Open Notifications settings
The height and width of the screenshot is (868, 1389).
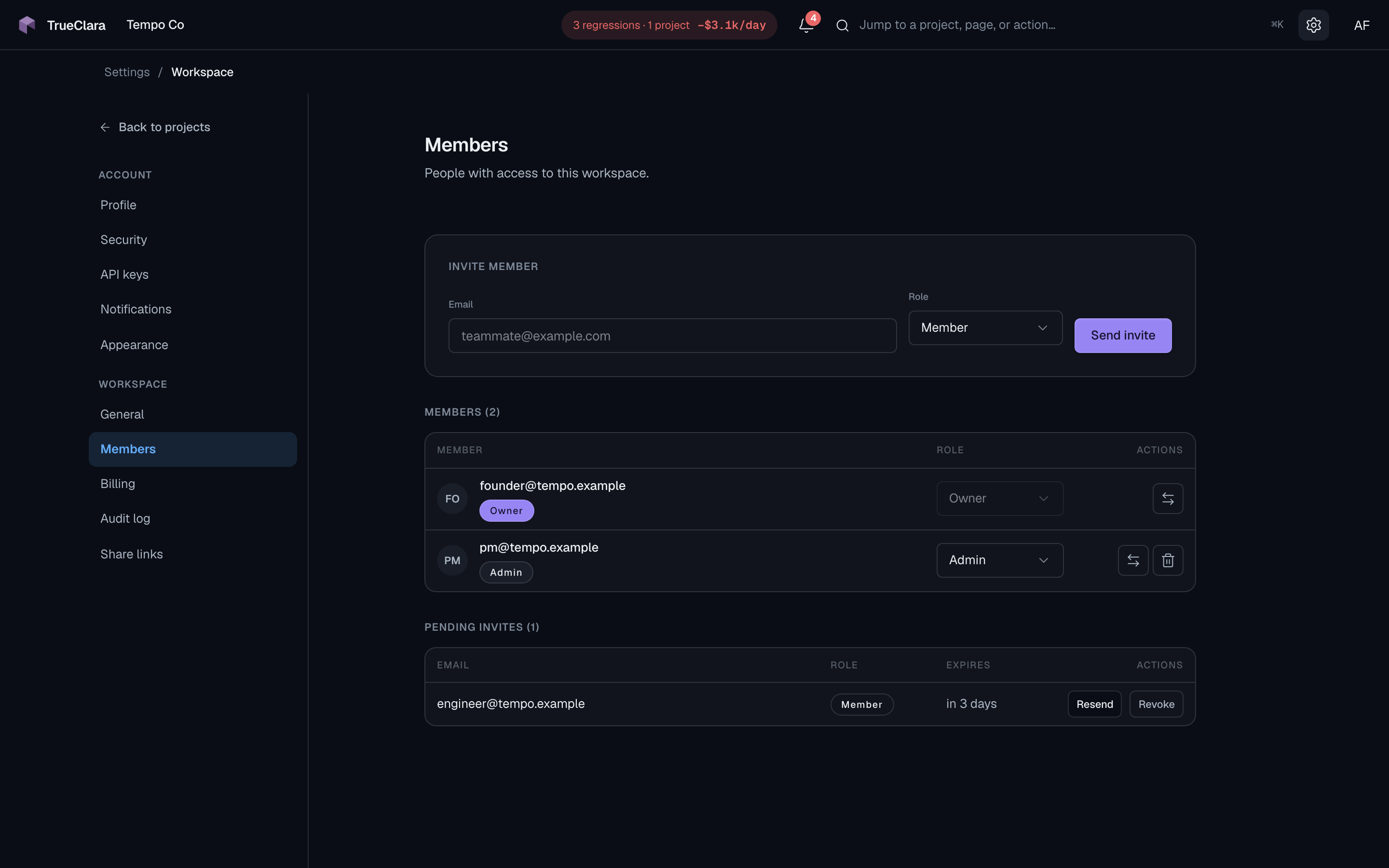pyautogui.click(x=193, y=310)
